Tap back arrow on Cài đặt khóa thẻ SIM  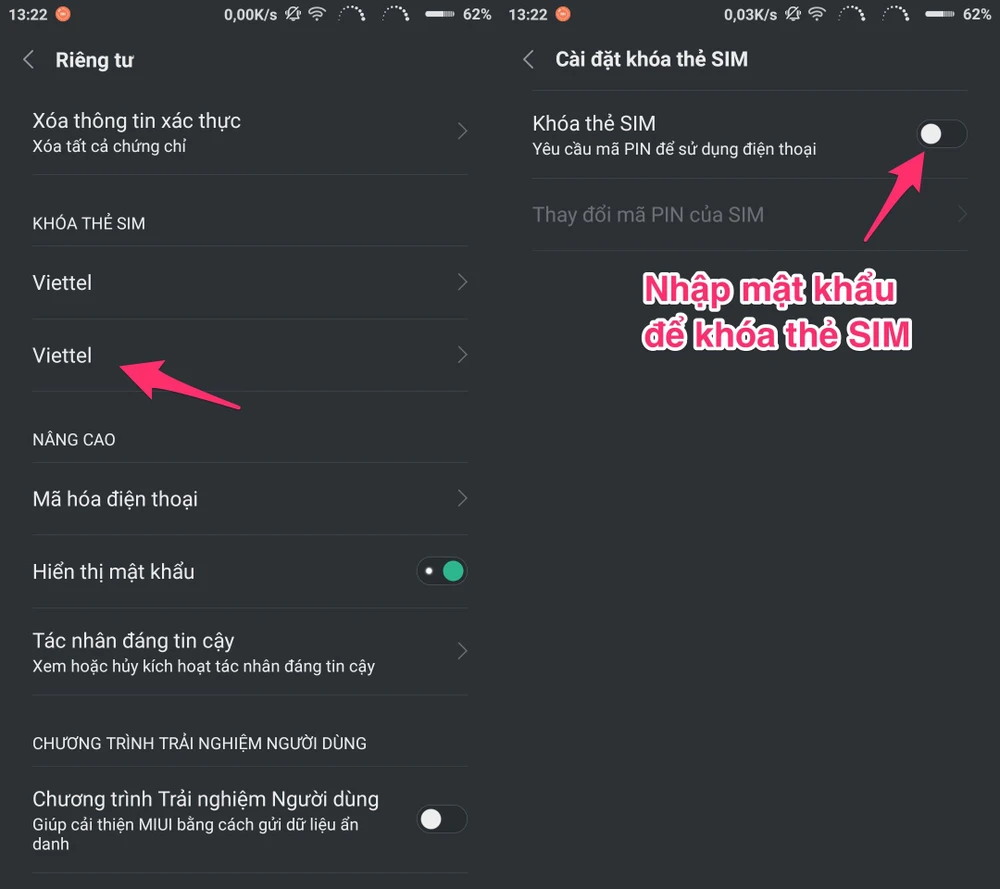click(529, 60)
